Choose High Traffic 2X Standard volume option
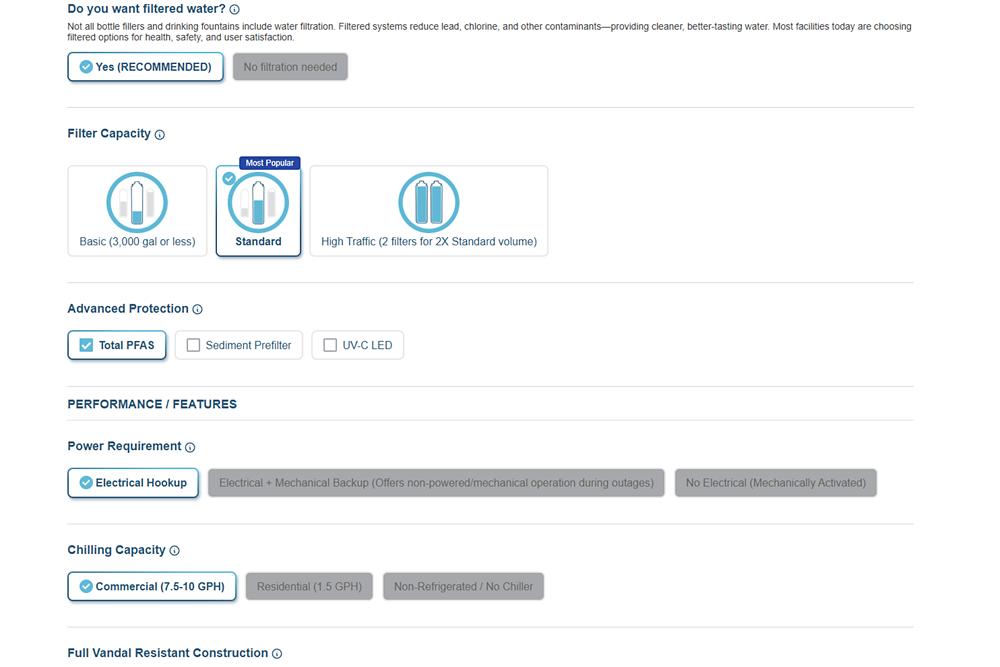1000x667 pixels. (429, 211)
